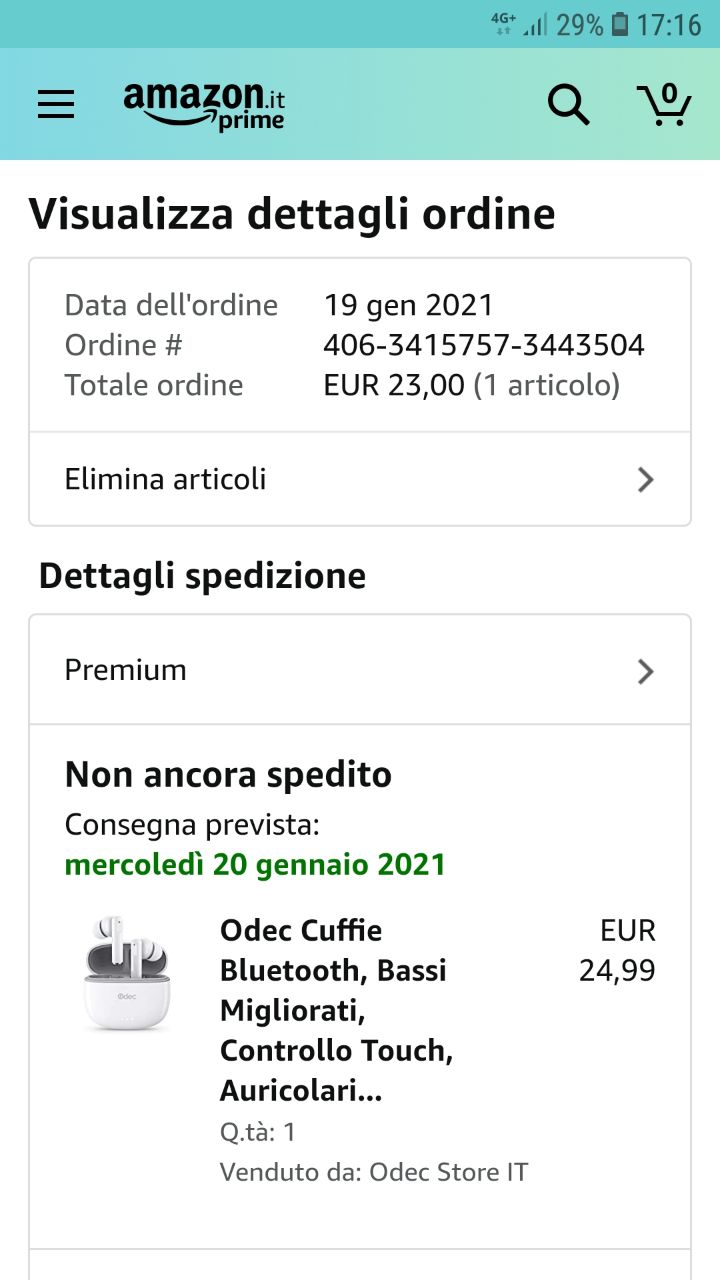Tap the Visualizza dettagli ordine heading
This screenshot has width=720, height=1280.
coord(292,214)
